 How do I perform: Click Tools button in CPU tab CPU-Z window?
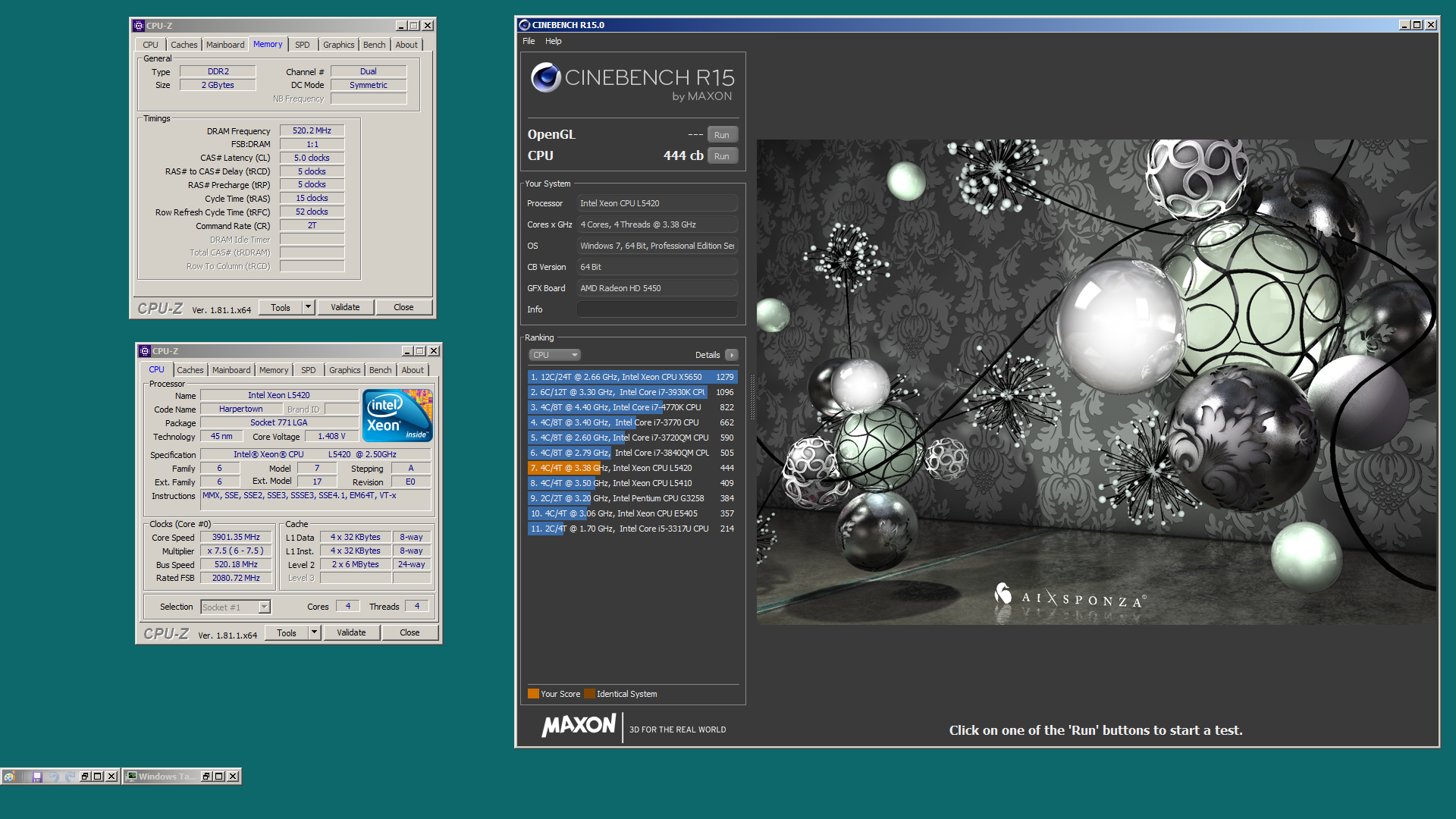[x=287, y=632]
